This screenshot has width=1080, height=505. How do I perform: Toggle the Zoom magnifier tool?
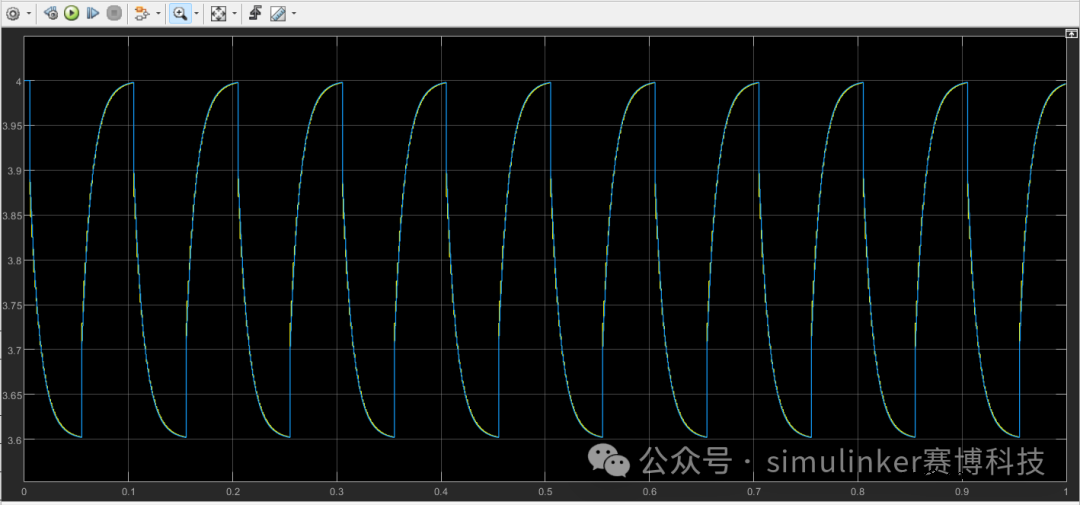coord(180,14)
